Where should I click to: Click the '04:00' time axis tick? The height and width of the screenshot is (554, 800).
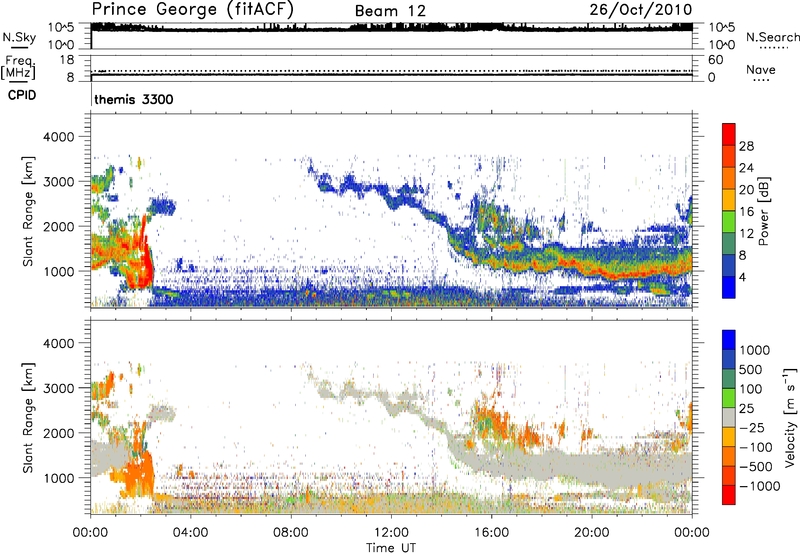[x=190, y=533]
